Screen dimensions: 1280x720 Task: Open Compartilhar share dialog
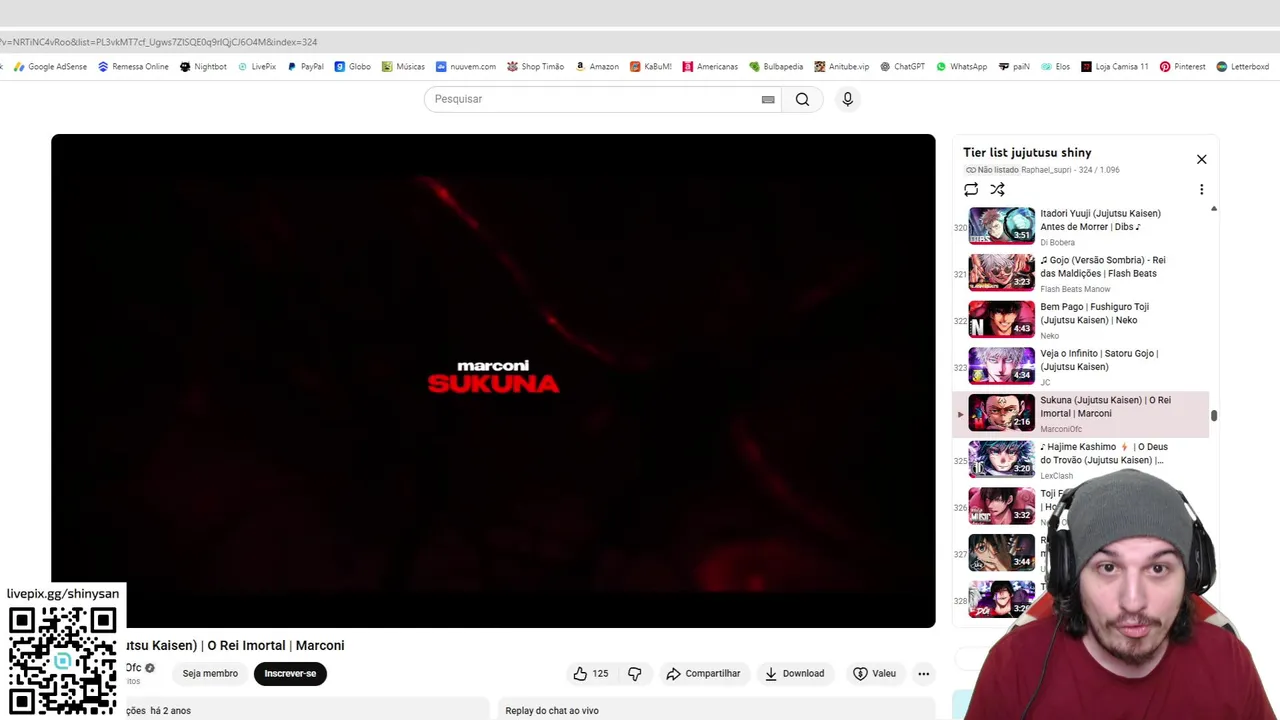pos(703,674)
